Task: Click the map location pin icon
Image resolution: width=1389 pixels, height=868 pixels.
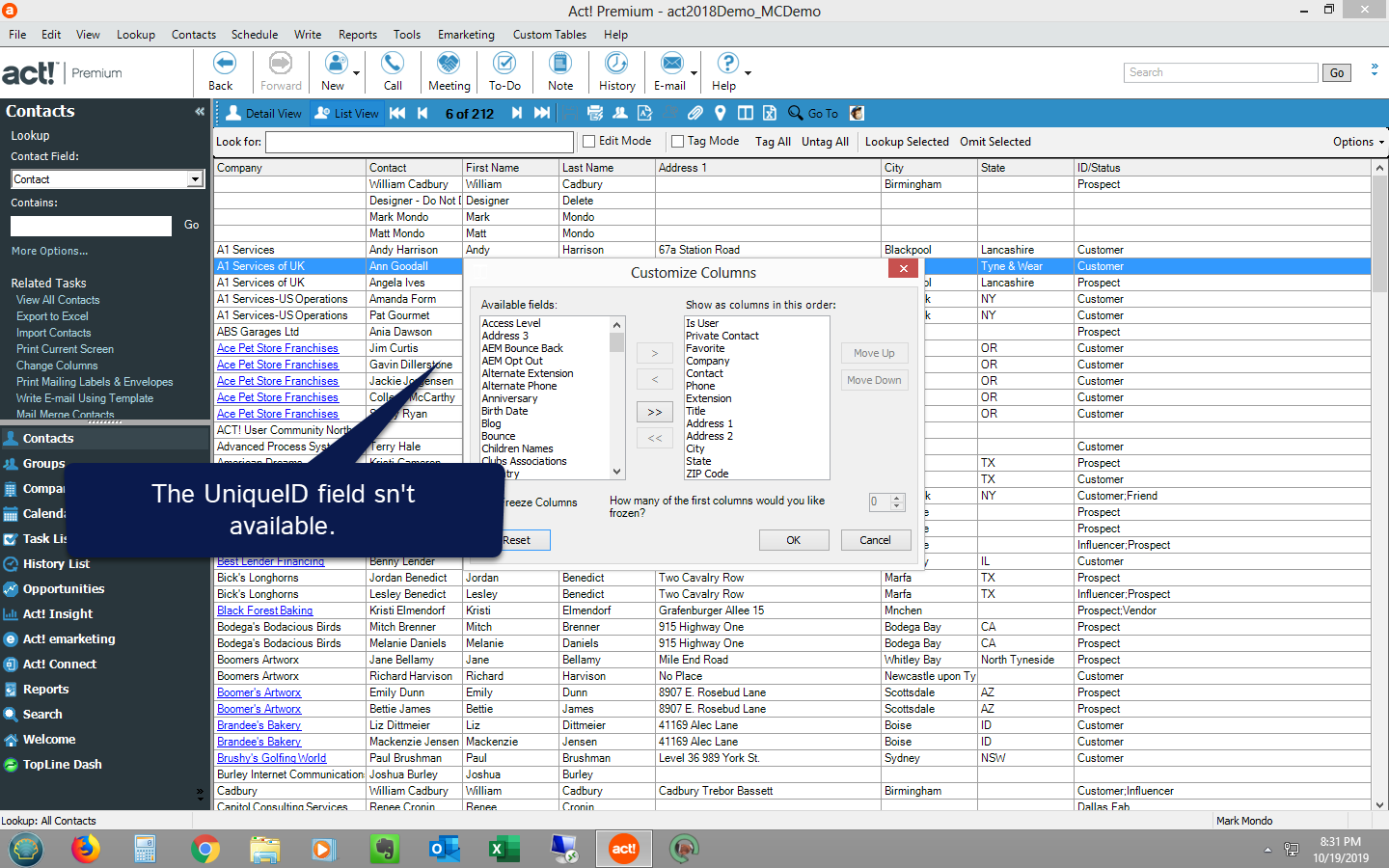Action: 720,113
